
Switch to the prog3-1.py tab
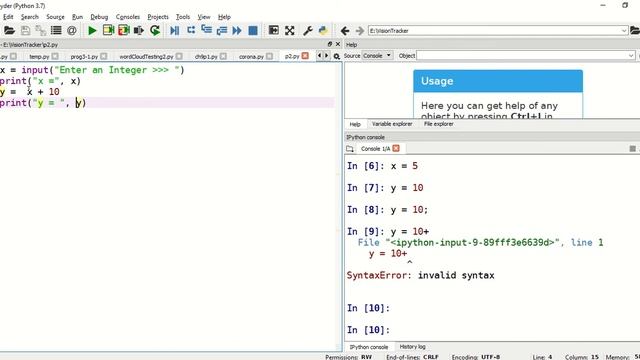84,56
